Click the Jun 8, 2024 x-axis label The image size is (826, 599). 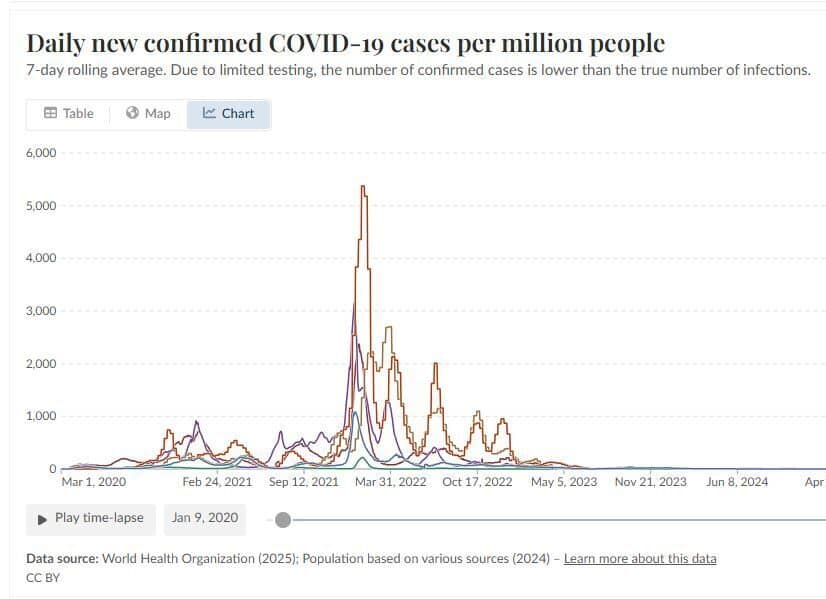[737, 482]
